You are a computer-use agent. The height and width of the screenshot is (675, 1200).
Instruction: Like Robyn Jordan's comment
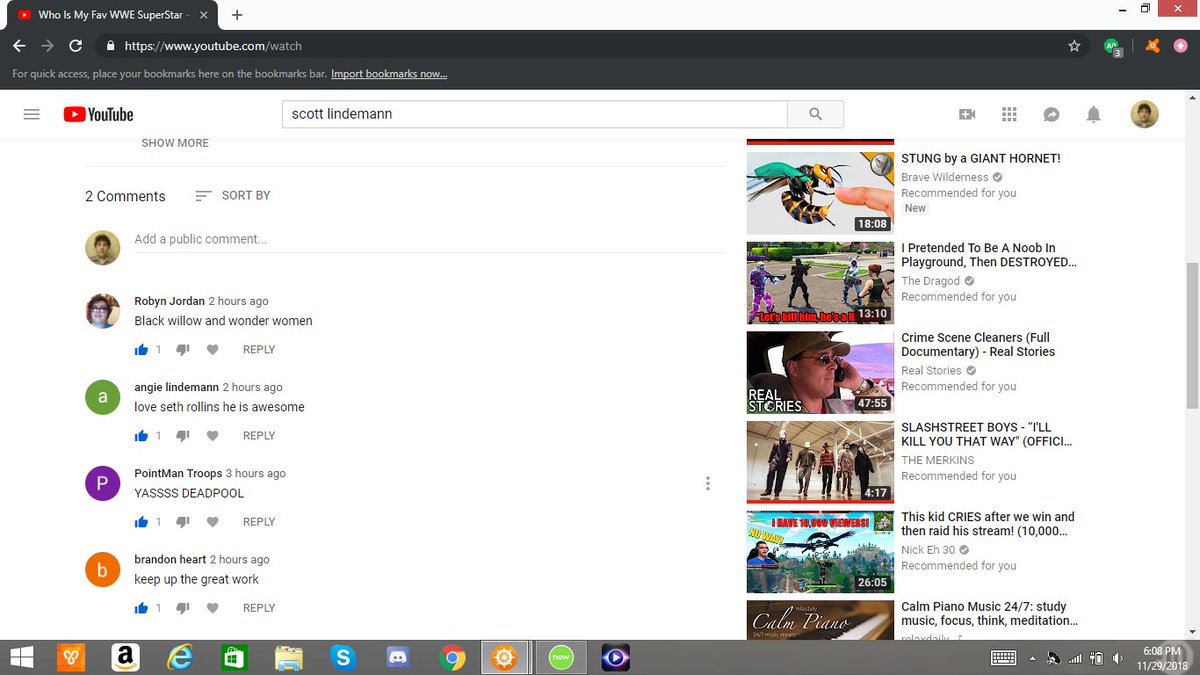click(x=141, y=350)
